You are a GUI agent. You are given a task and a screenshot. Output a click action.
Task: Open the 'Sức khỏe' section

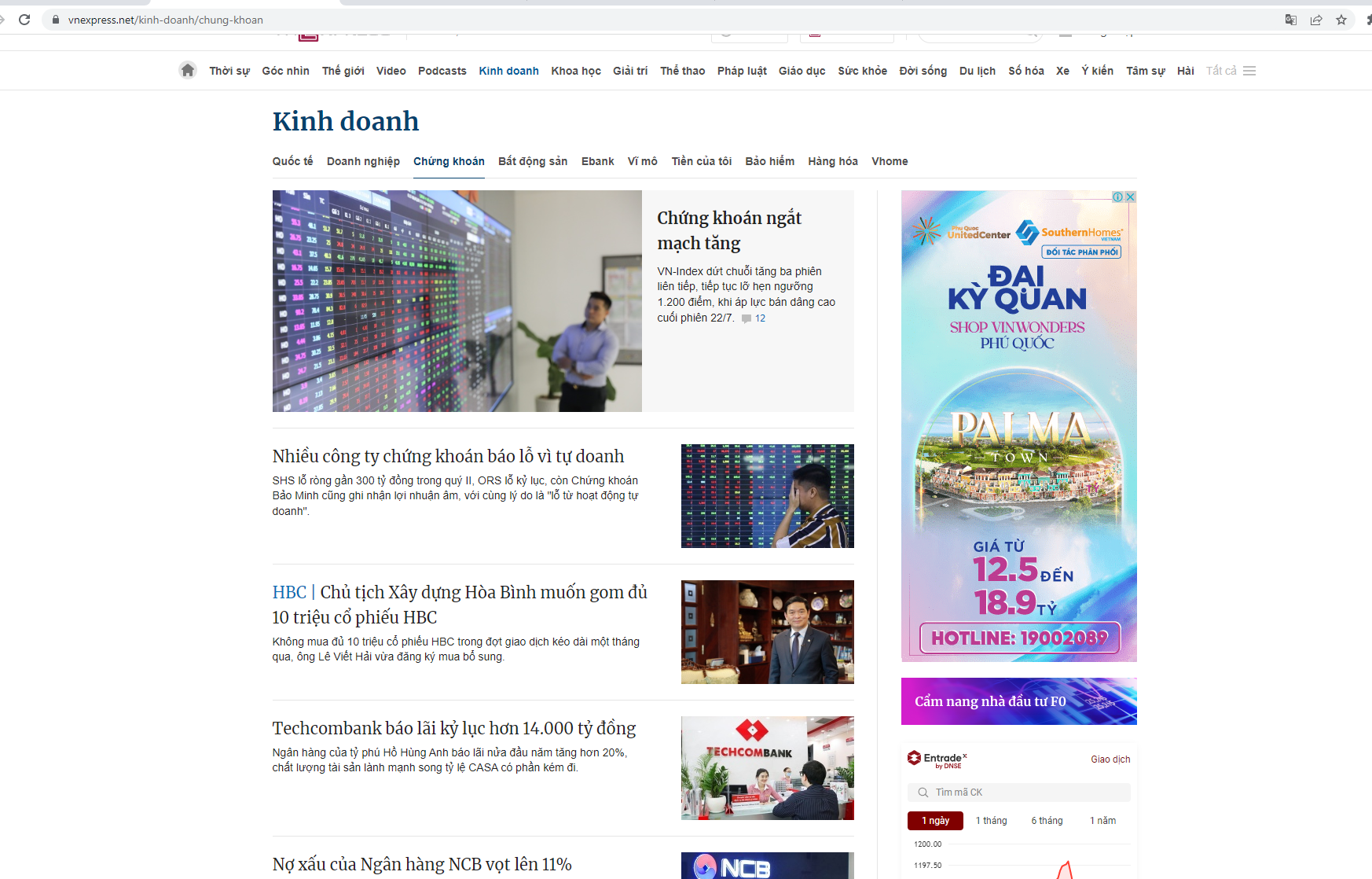coord(862,71)
